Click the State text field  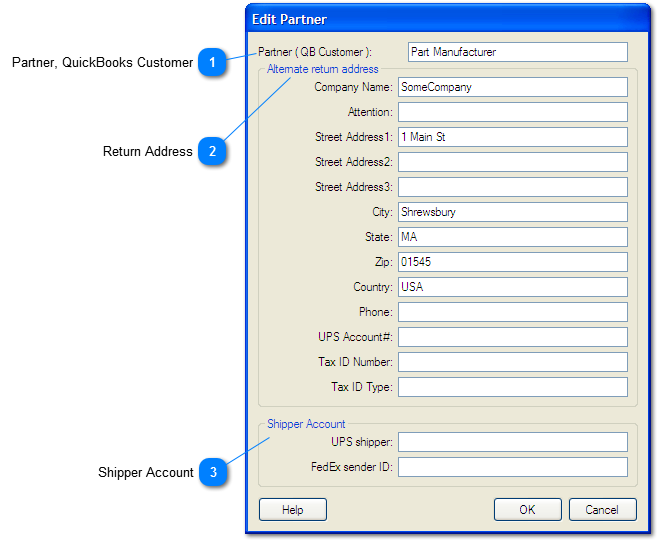coord(512,237)
